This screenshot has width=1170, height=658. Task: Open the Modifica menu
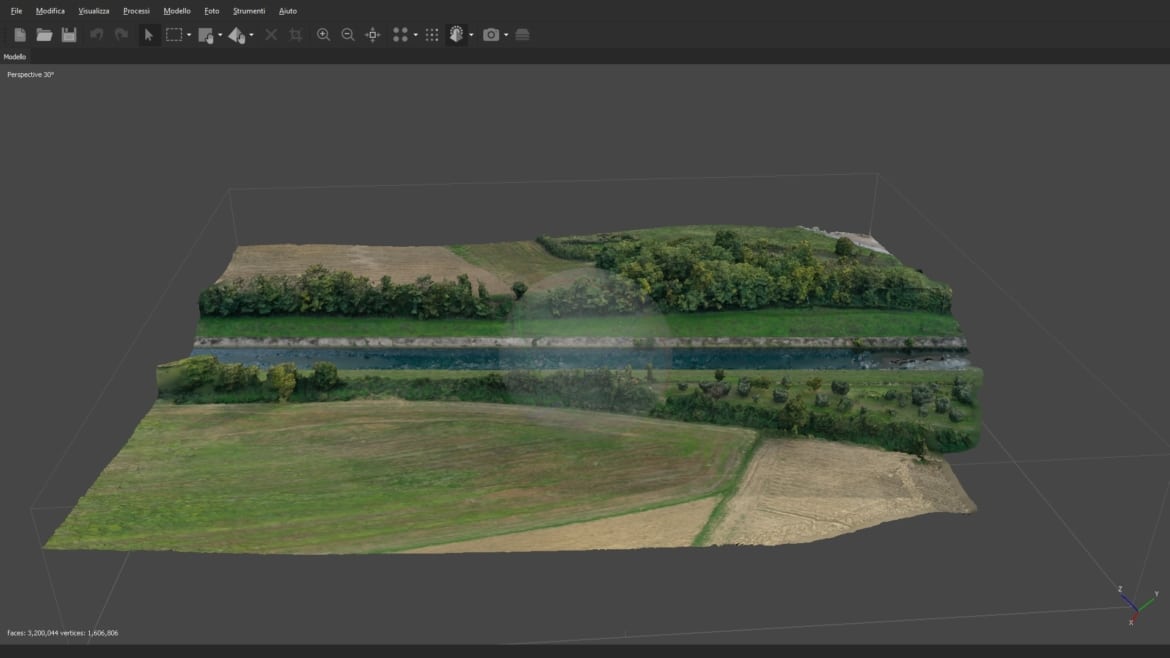click(50, 11)
